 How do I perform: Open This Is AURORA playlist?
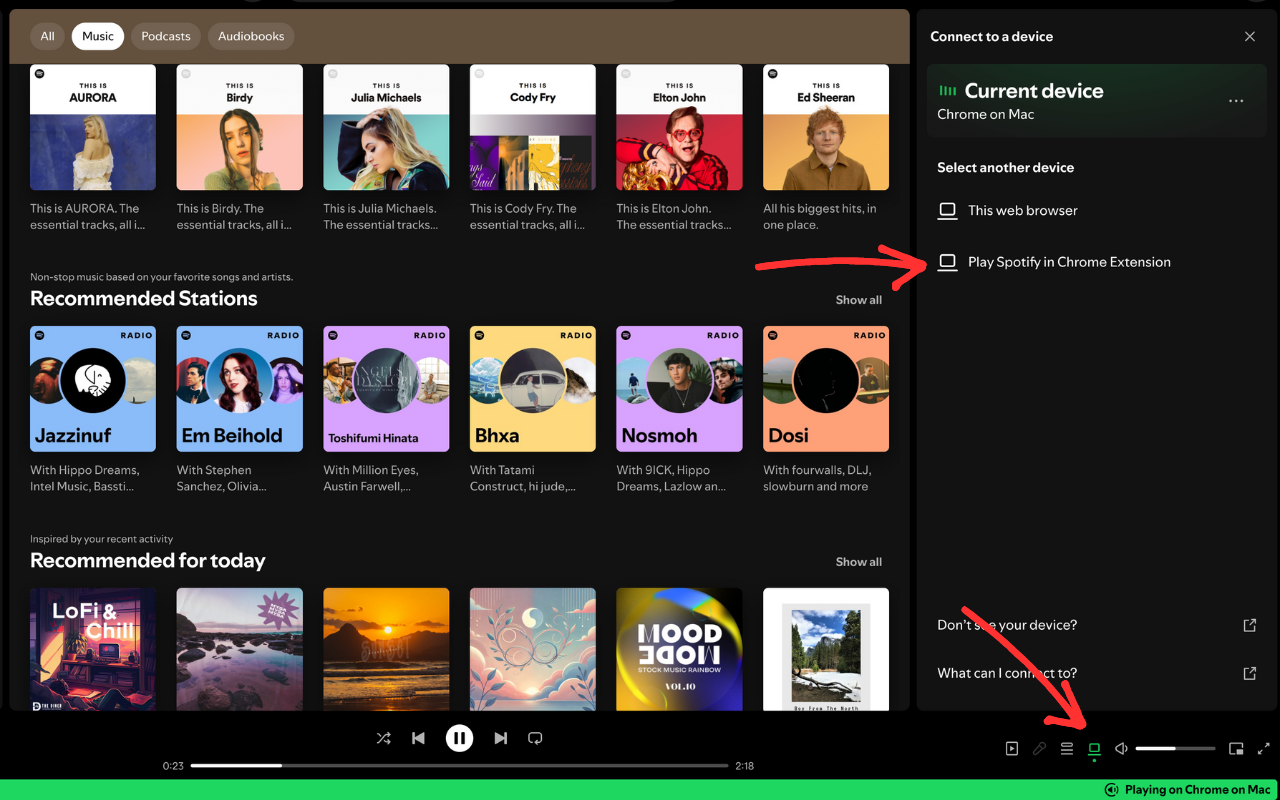(93, 127)
